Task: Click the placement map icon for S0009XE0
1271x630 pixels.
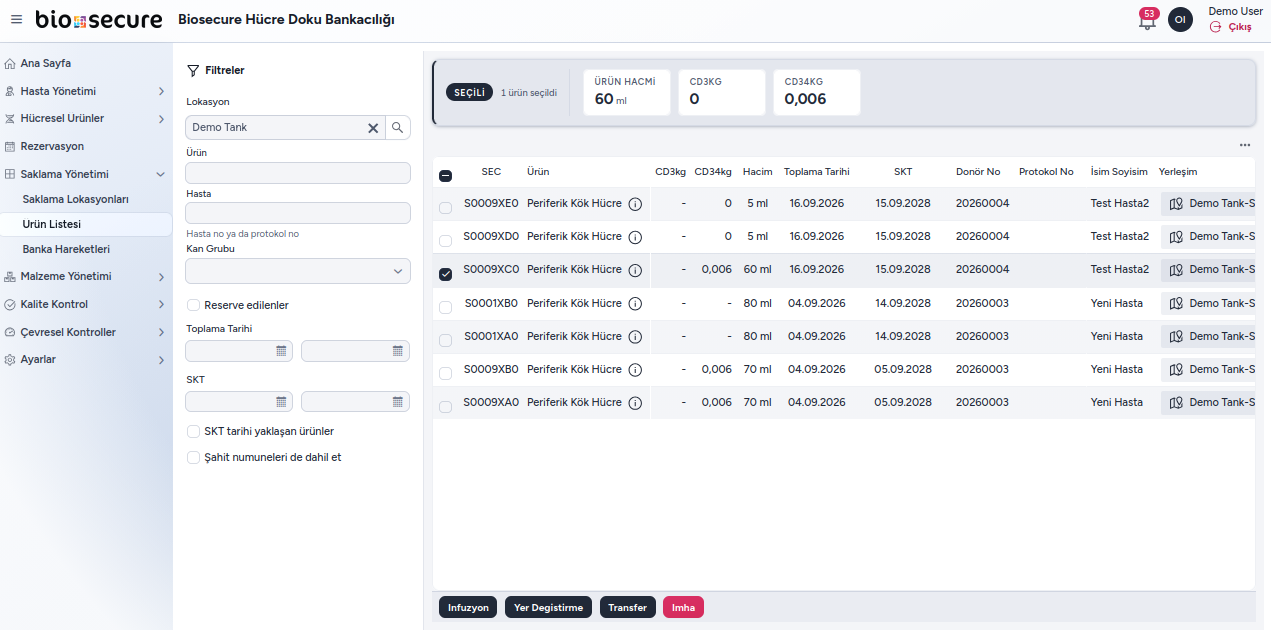Action: click(x=1176, y=204)
